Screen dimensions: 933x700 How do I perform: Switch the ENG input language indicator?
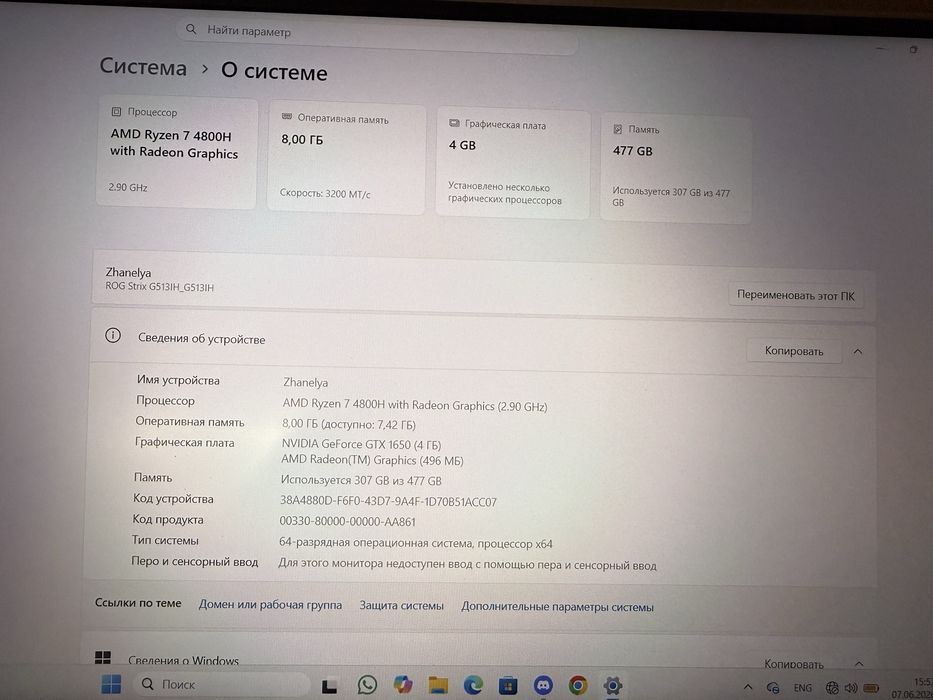tap(802, 688)
